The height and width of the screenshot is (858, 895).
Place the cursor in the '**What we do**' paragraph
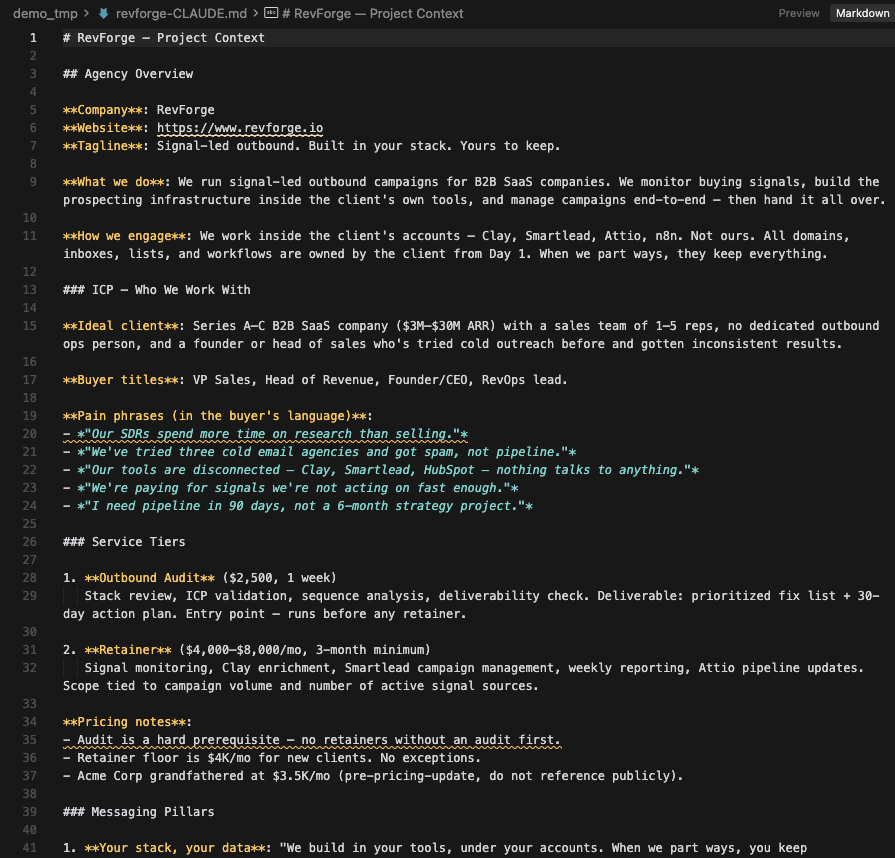474,191
